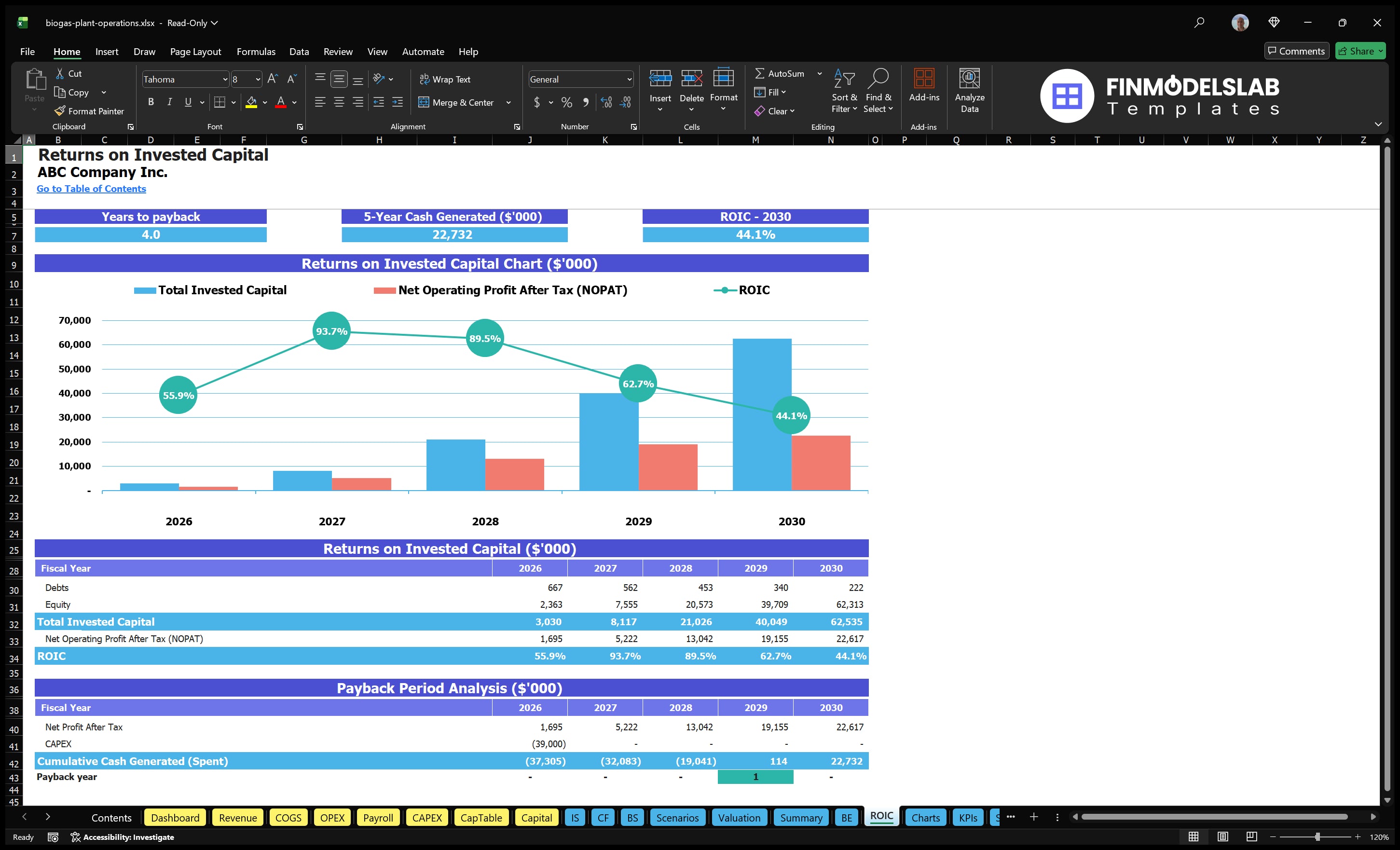This screenshot has width=1400, height=850.
Task: Switch to the Formulas ribbon tab
Action: tap(256, 52)
